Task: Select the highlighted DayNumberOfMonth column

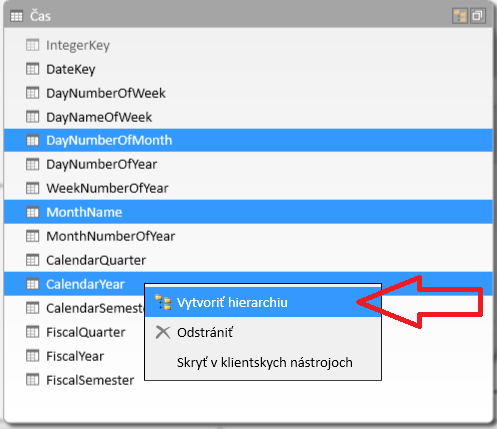Action: pyautogui.click(x=248, y=140)
